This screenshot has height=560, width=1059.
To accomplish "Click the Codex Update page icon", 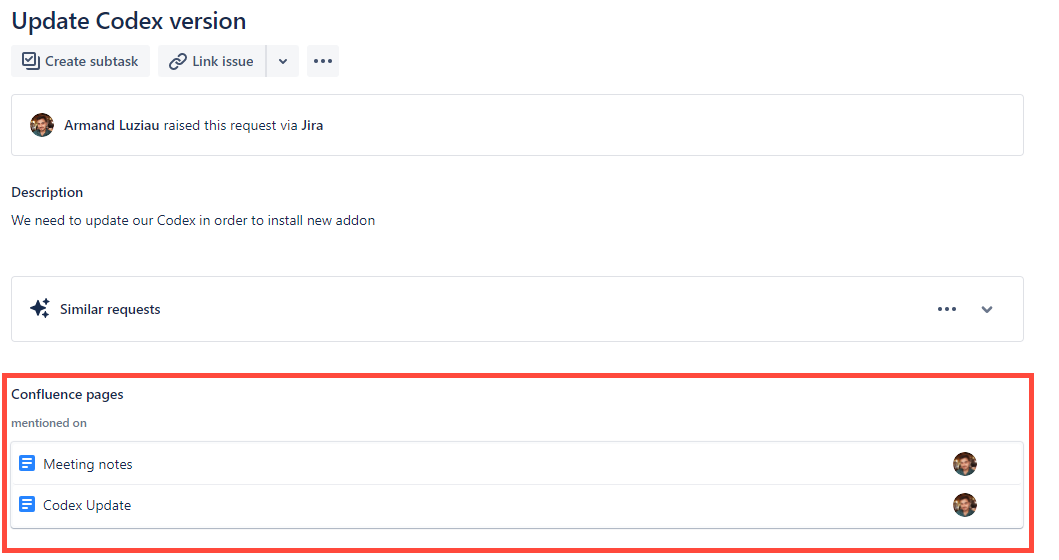I will point(27,505).
